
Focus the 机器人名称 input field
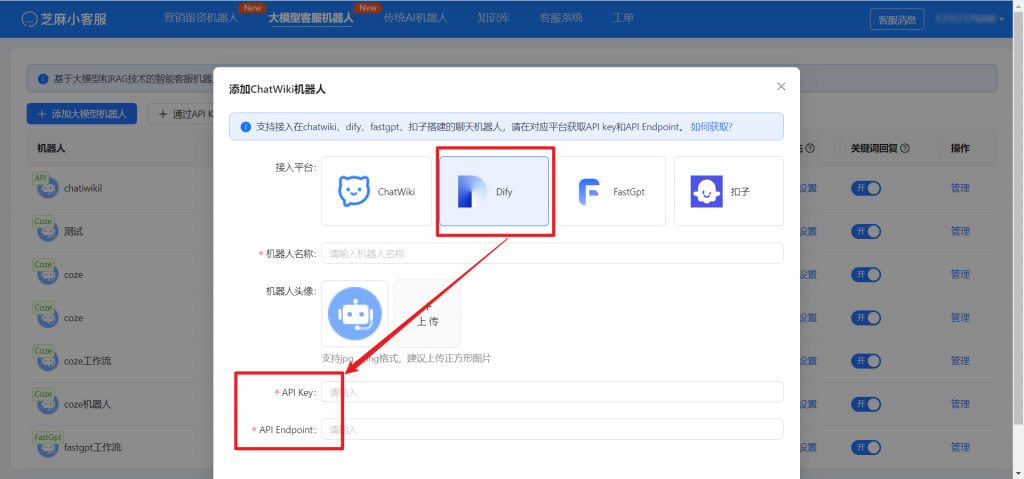pos(552,254)
